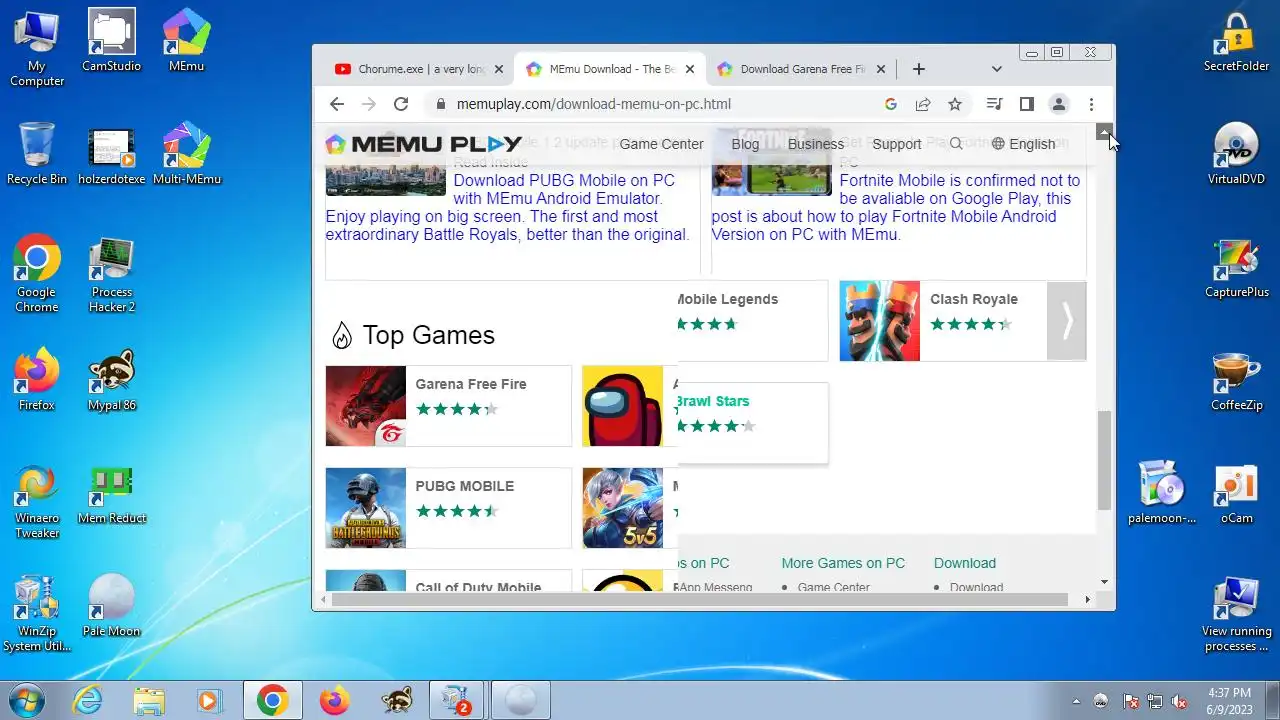Open Chrome media control icon

994,104
